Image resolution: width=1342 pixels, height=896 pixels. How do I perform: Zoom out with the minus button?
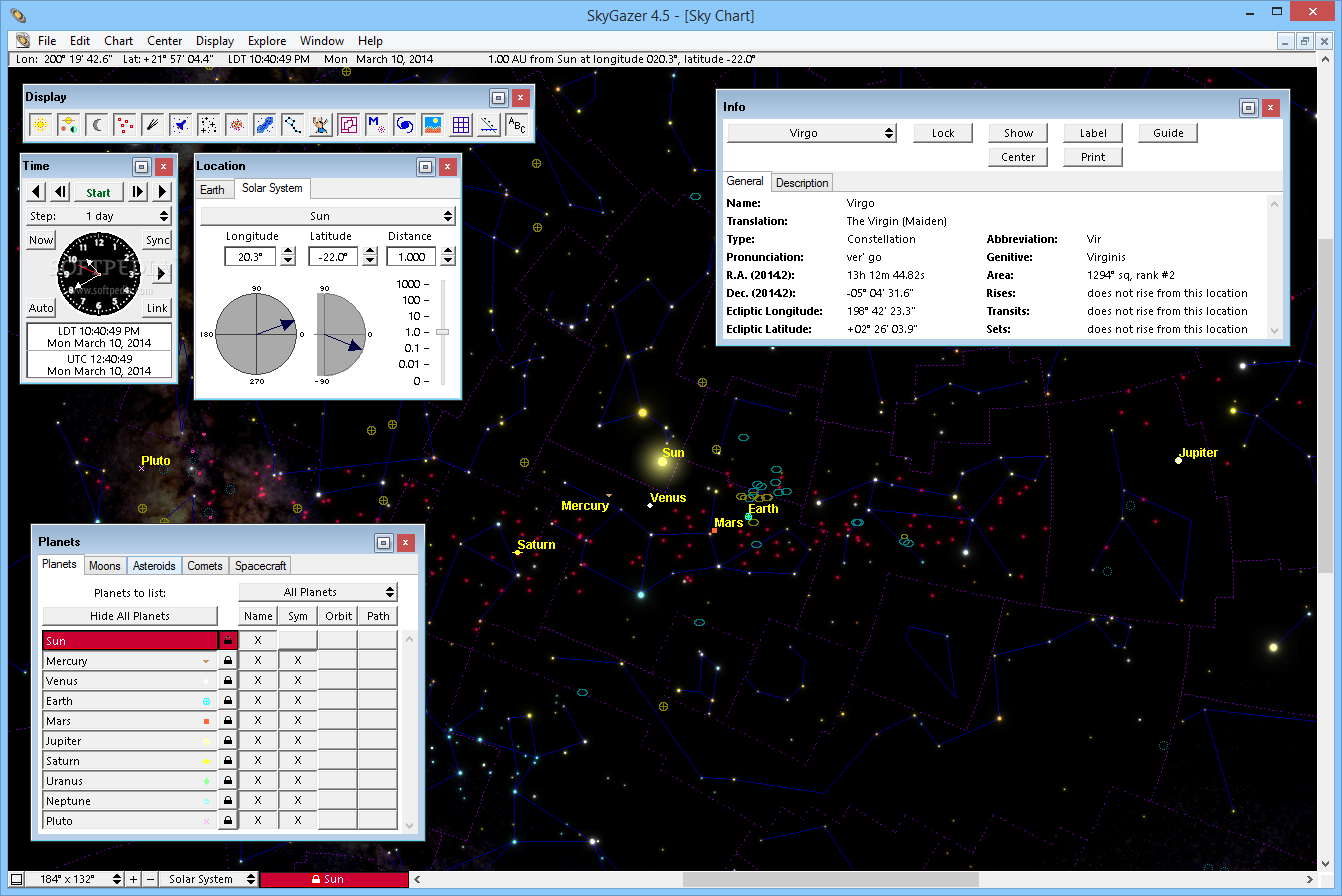click(150, 879)
